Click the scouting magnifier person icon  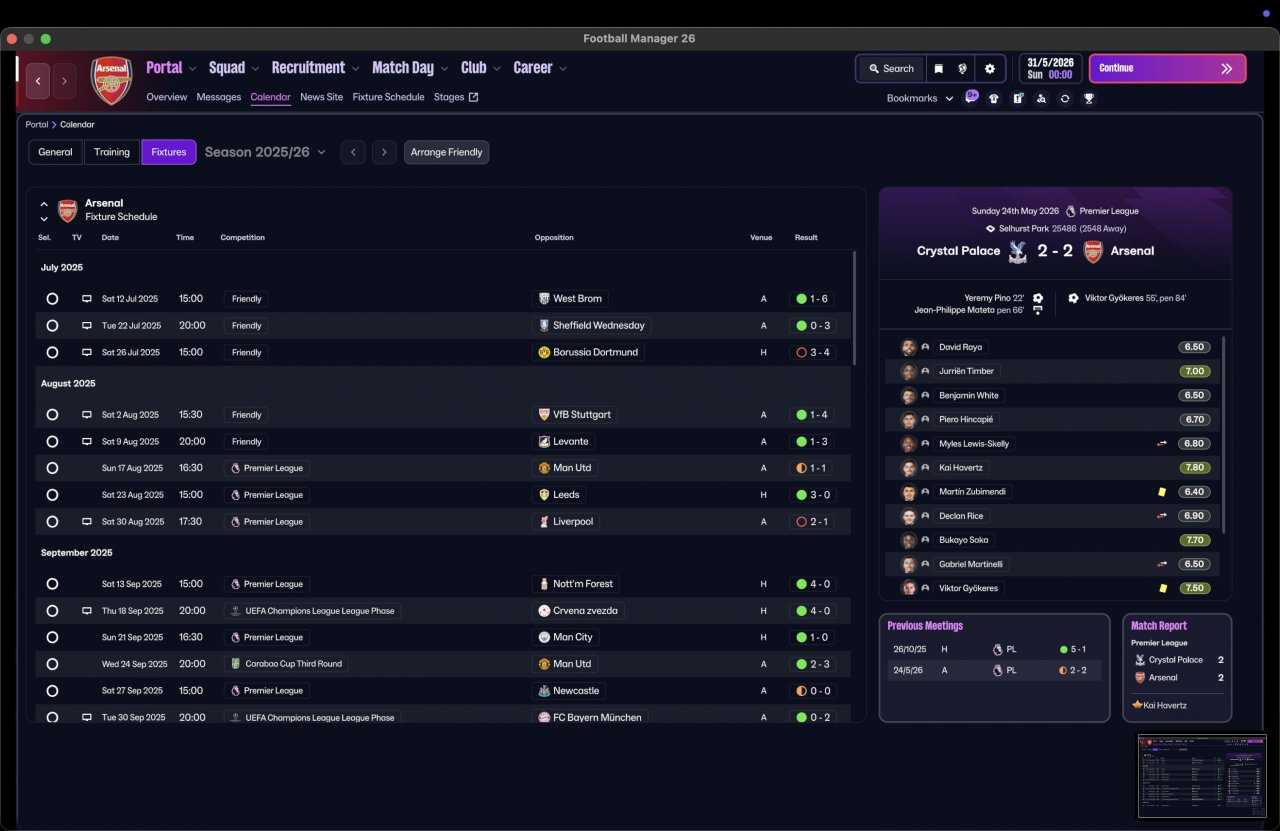click(1042, 98)
